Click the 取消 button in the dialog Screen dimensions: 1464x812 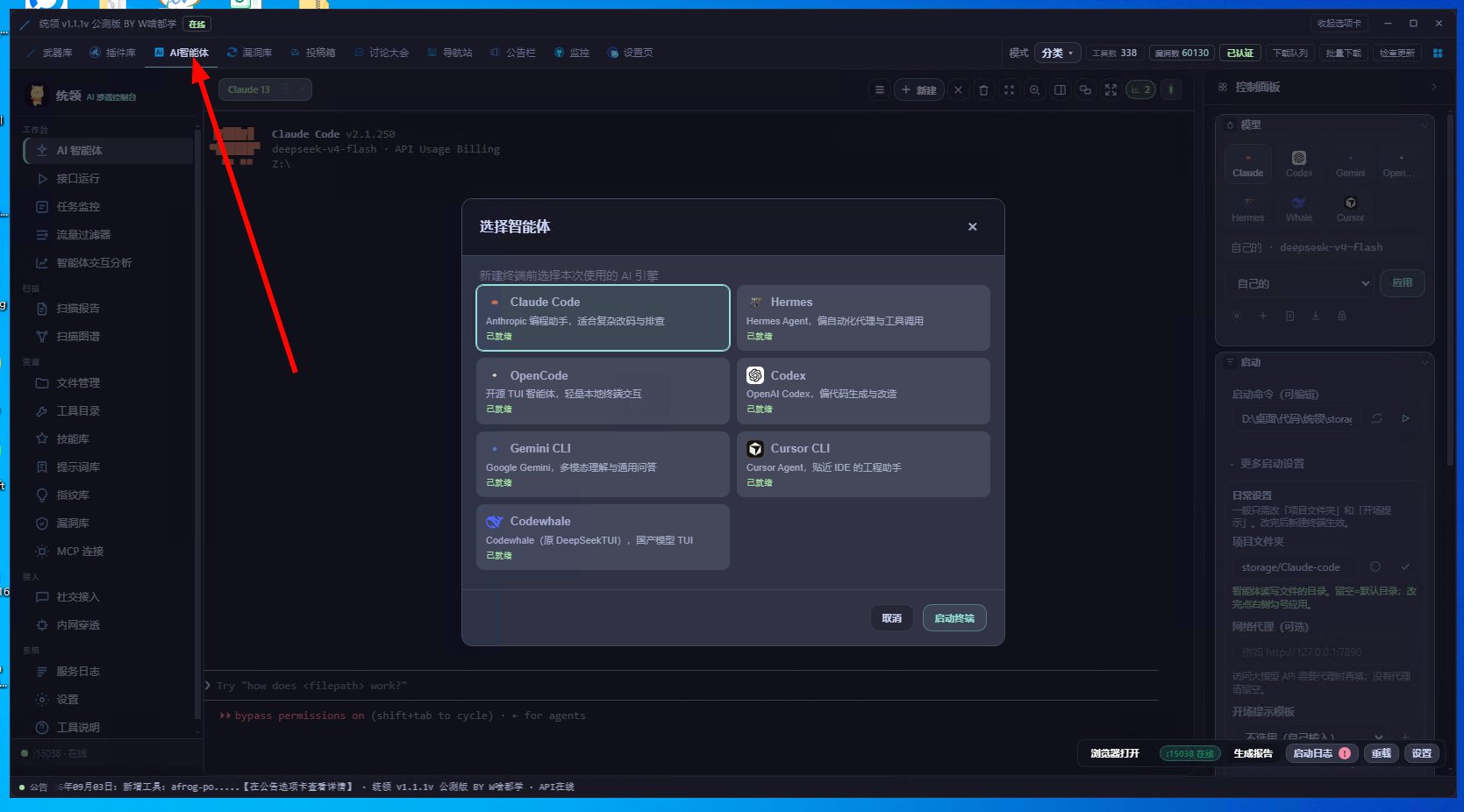pyautogui.click(x=892, y=618)
